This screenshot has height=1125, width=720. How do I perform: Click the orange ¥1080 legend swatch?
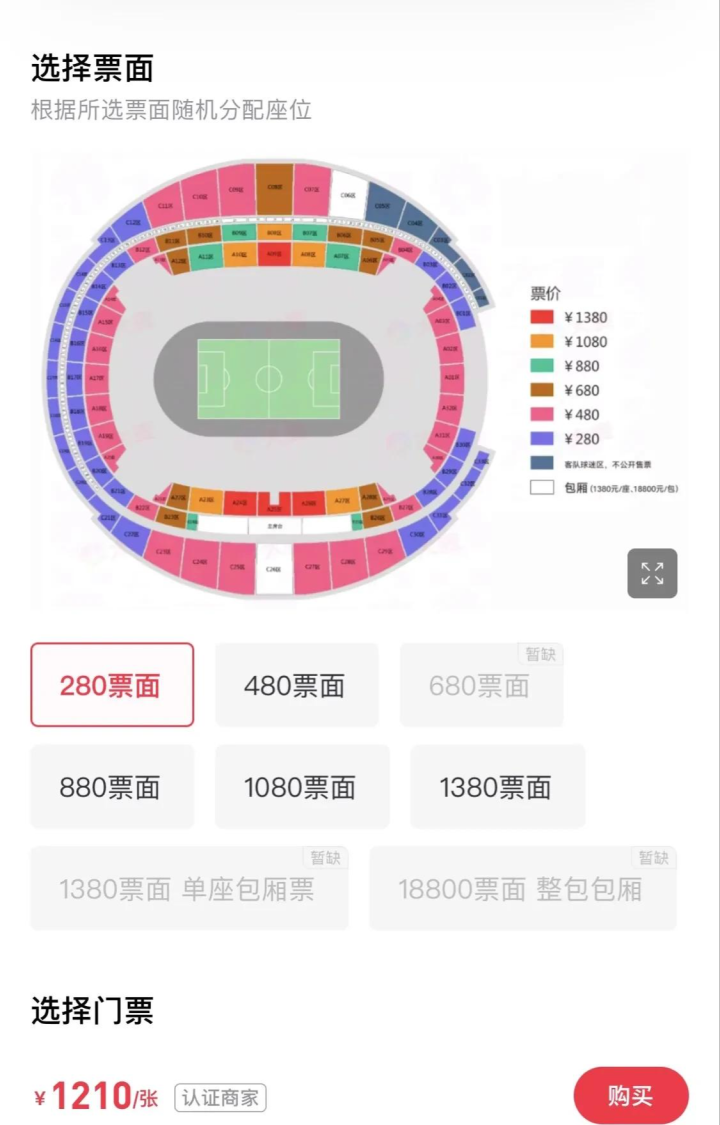pos(542,342)
